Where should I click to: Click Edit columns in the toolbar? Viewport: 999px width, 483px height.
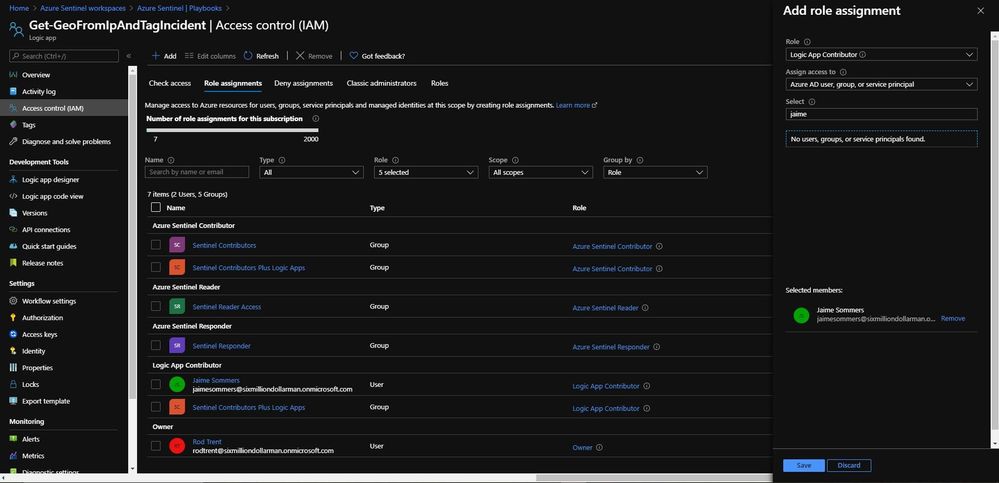tap(210, 56)
